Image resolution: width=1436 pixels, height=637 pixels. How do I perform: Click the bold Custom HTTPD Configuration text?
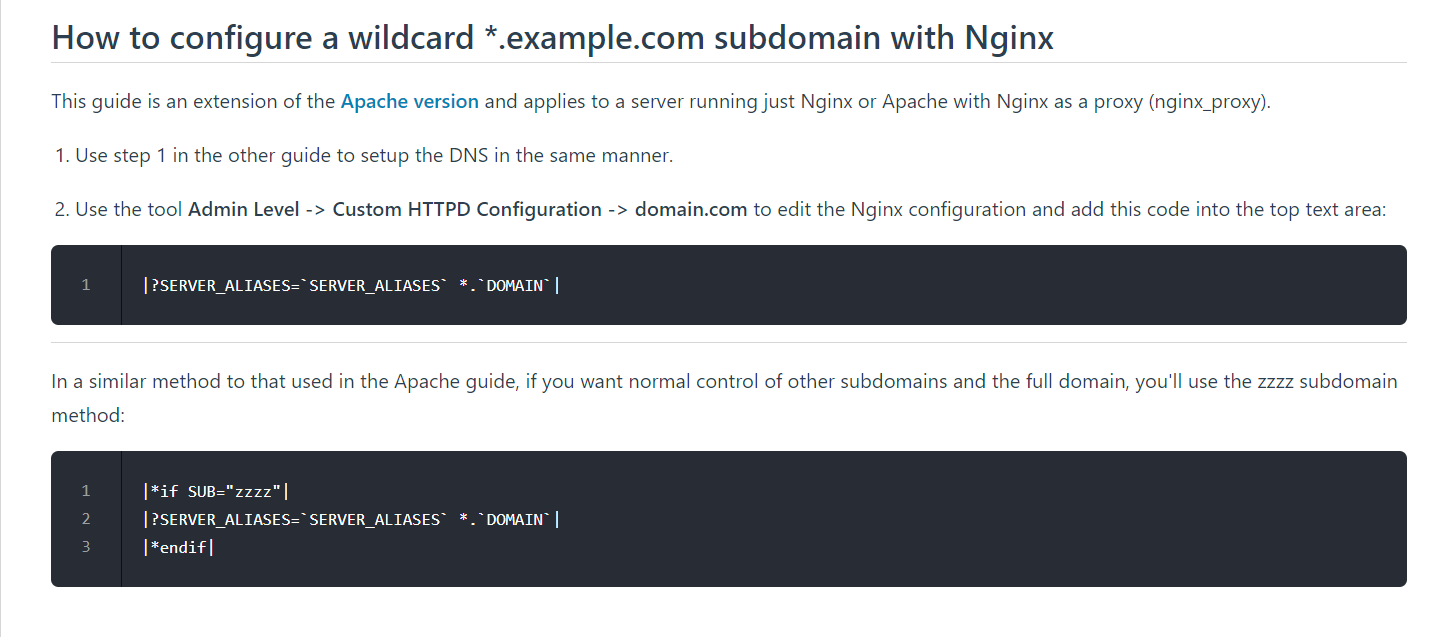coord(466,210)
